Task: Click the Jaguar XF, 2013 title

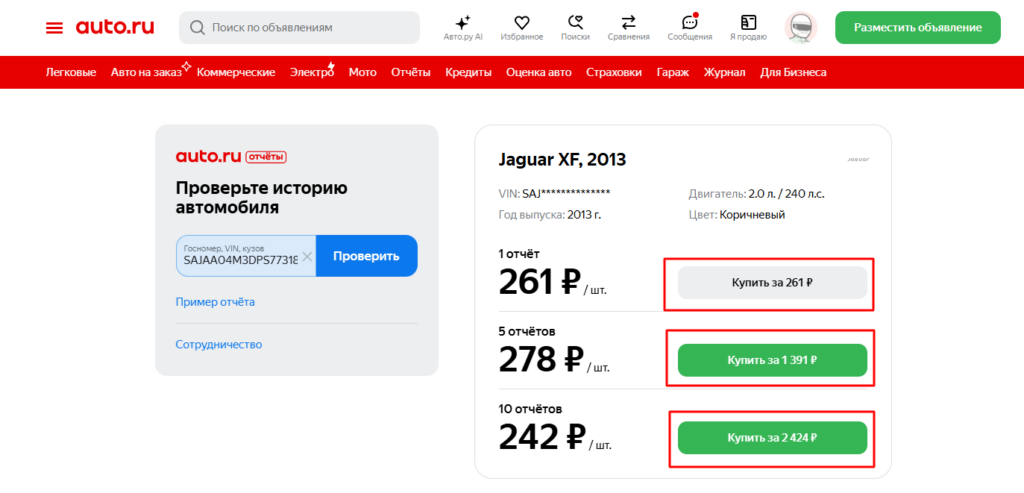Action: 562,159
